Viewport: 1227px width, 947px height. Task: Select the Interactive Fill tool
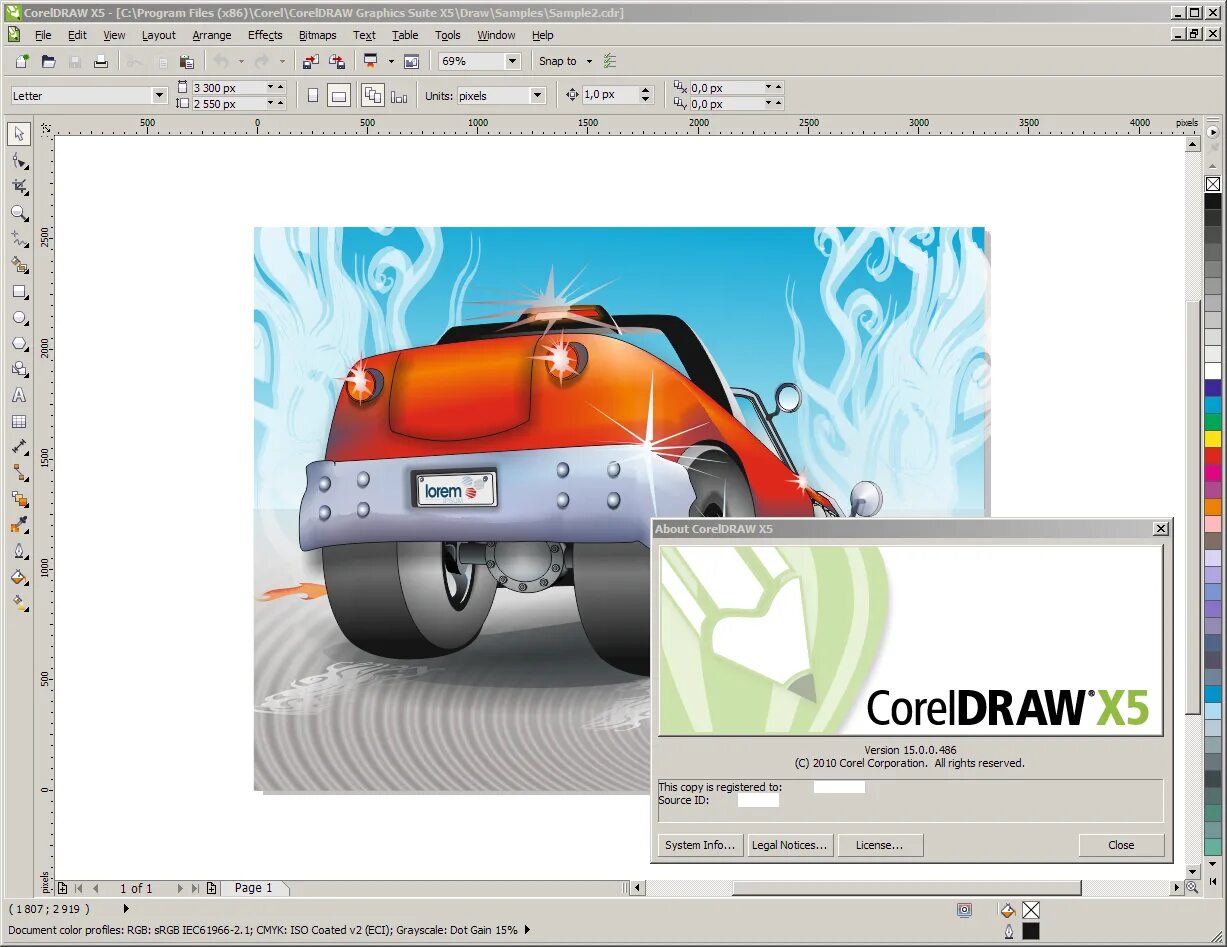click(19, 604)
